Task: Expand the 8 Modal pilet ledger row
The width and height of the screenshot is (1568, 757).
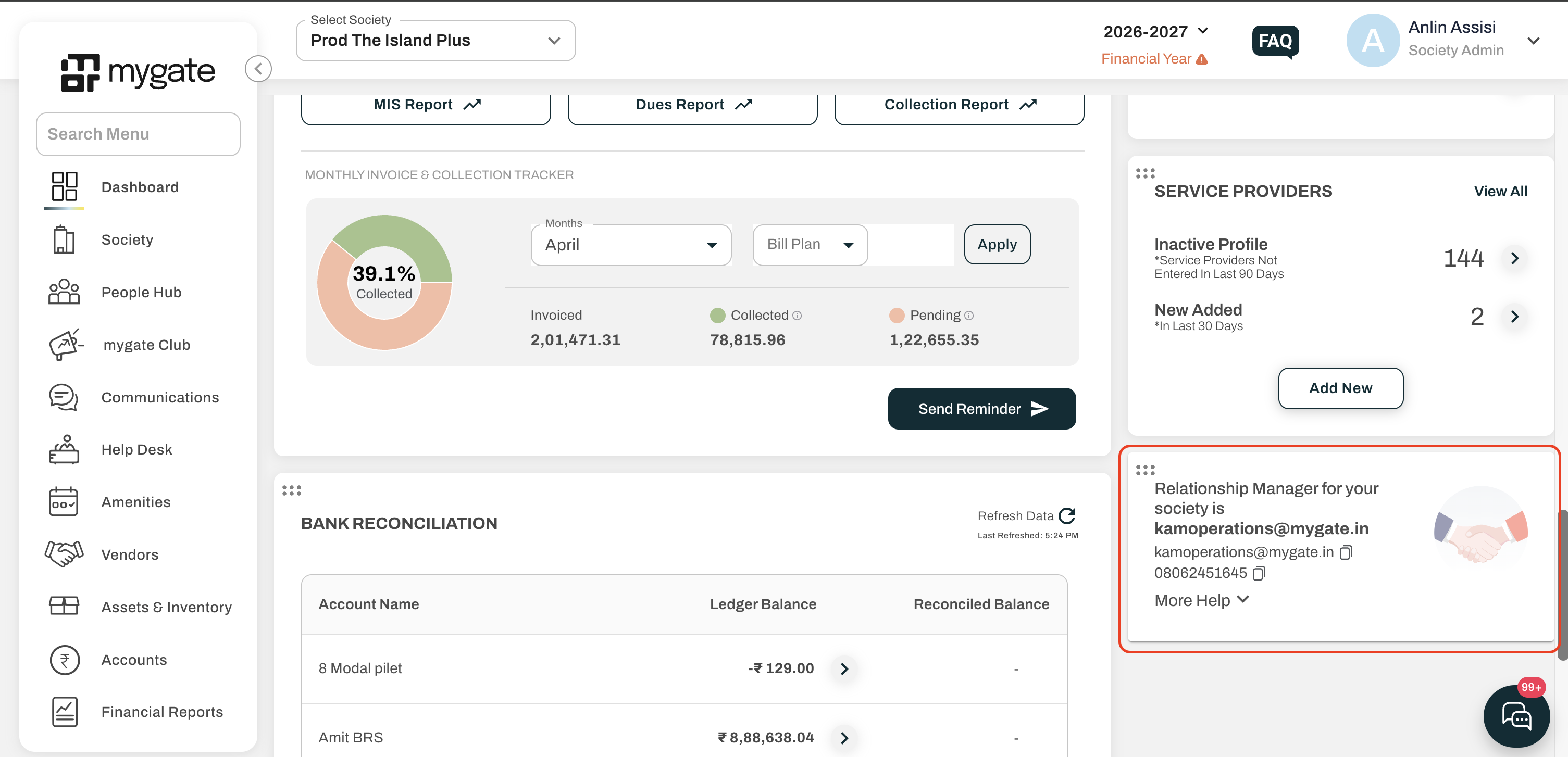Action: [x=844, y=669]
